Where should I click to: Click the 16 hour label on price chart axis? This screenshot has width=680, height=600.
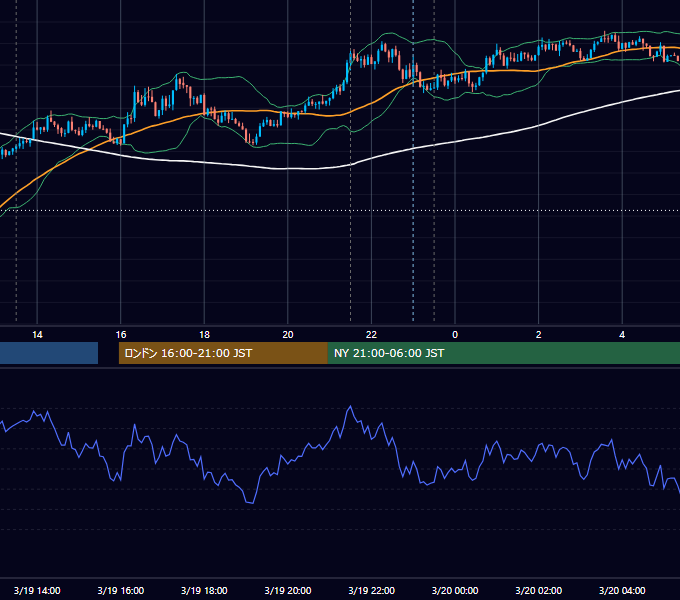pyautogui.click(x=121, y=335)
